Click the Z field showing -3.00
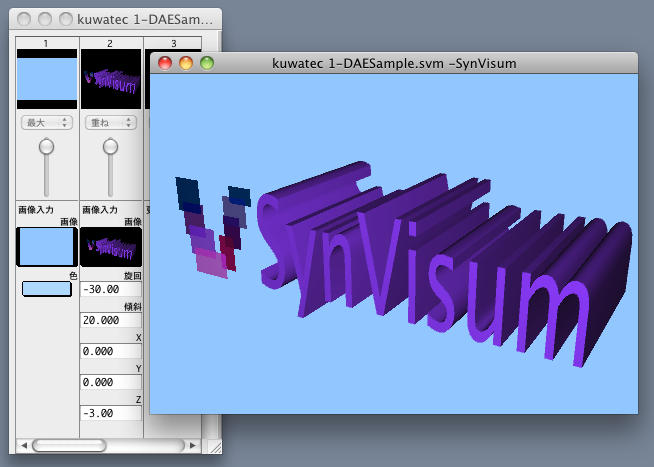The height and width of the screenshot is (467, 654). (x=110, y=413)
